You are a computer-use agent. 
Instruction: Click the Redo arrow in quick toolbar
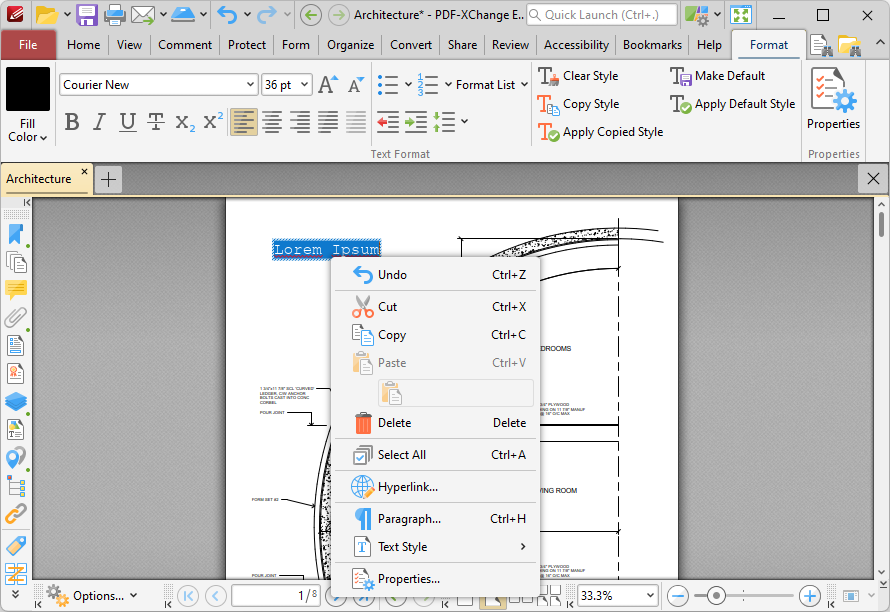266,15
